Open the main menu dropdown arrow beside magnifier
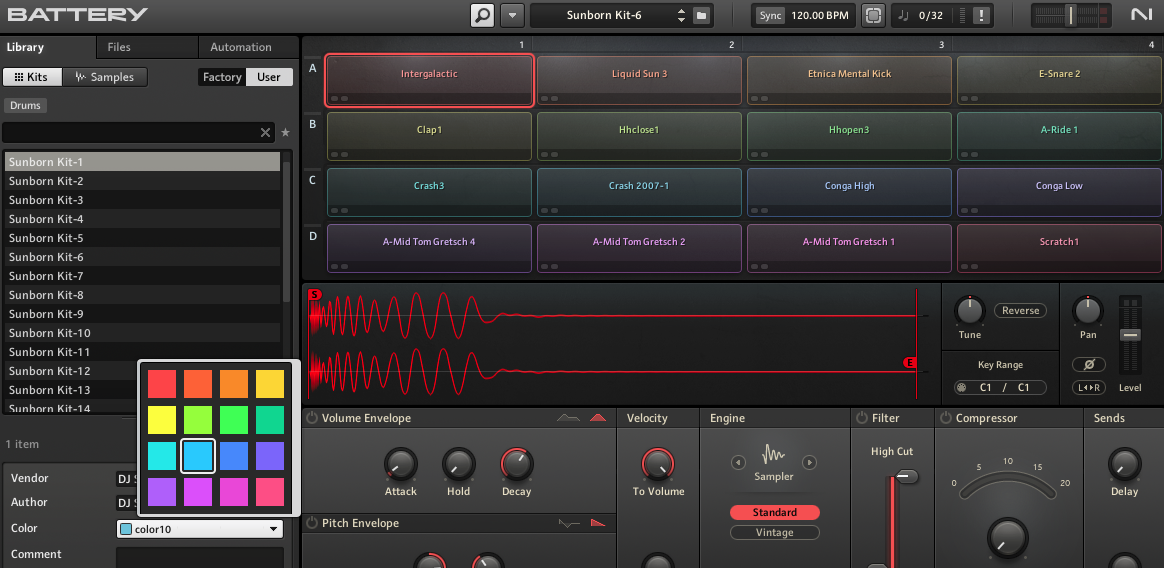The image size is (1164, 568). click(x=512, y=15)
